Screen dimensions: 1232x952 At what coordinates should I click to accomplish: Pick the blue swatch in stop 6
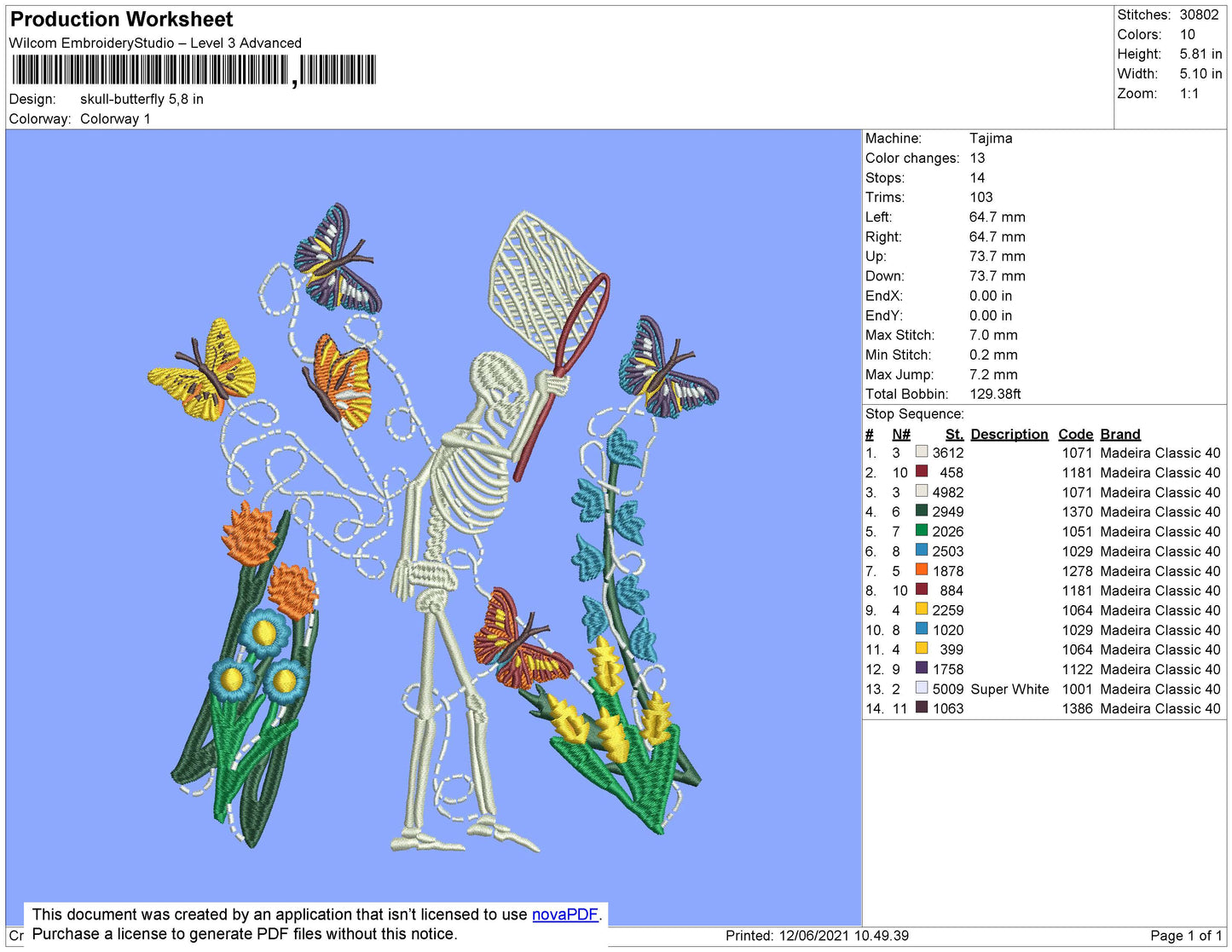pos(922,550)
